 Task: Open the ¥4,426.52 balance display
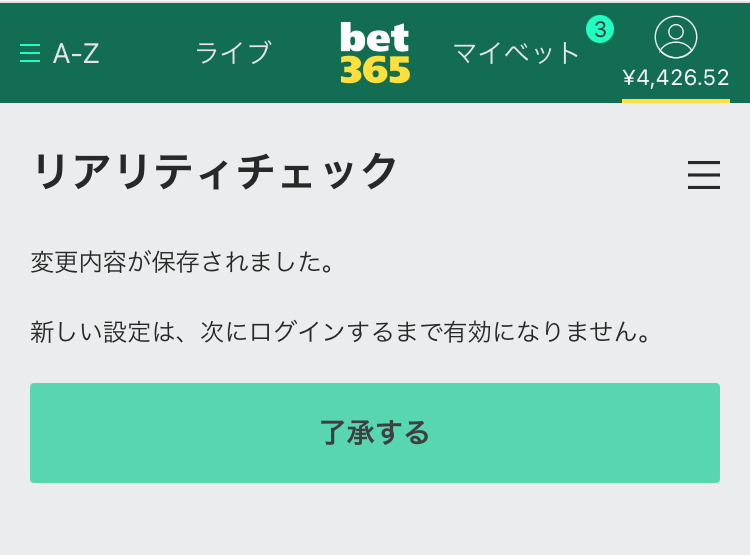coord(676,78)
